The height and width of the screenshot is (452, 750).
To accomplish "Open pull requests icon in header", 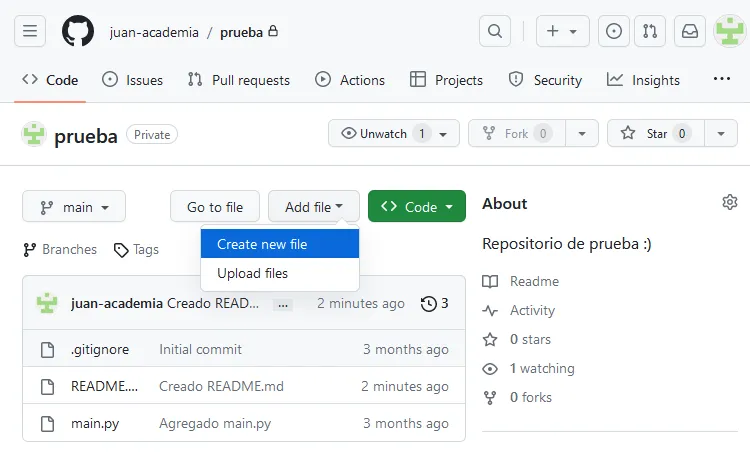I will pyautogui.click(x=650, y=32).
